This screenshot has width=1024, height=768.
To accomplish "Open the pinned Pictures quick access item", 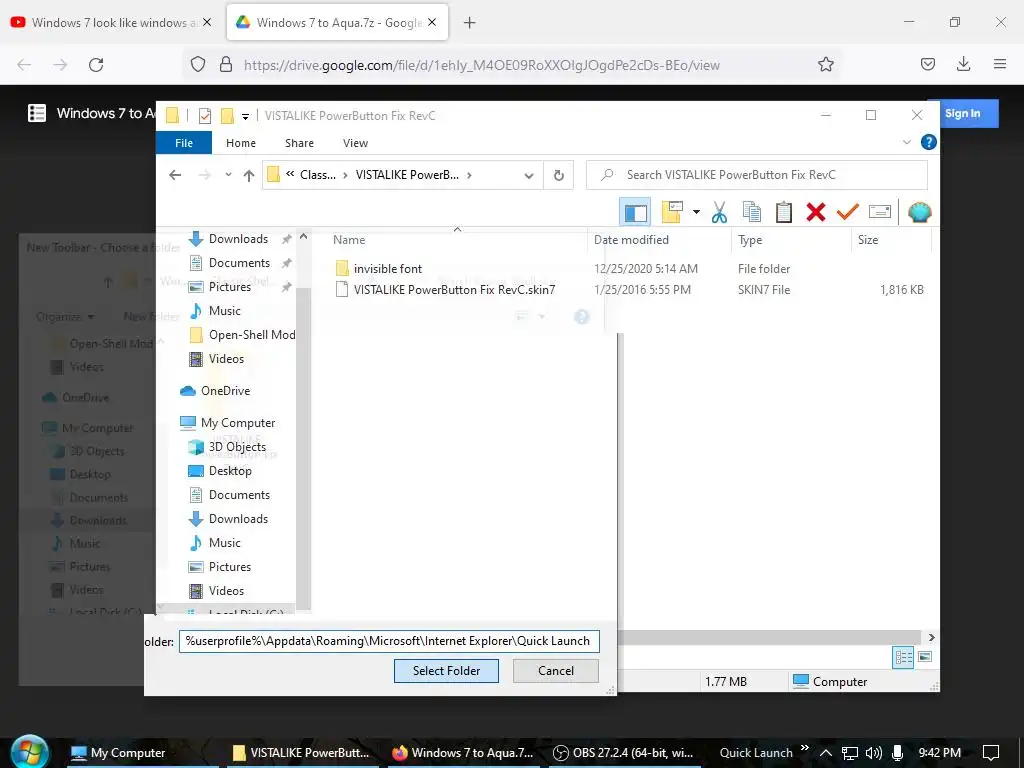I will 229,287.
